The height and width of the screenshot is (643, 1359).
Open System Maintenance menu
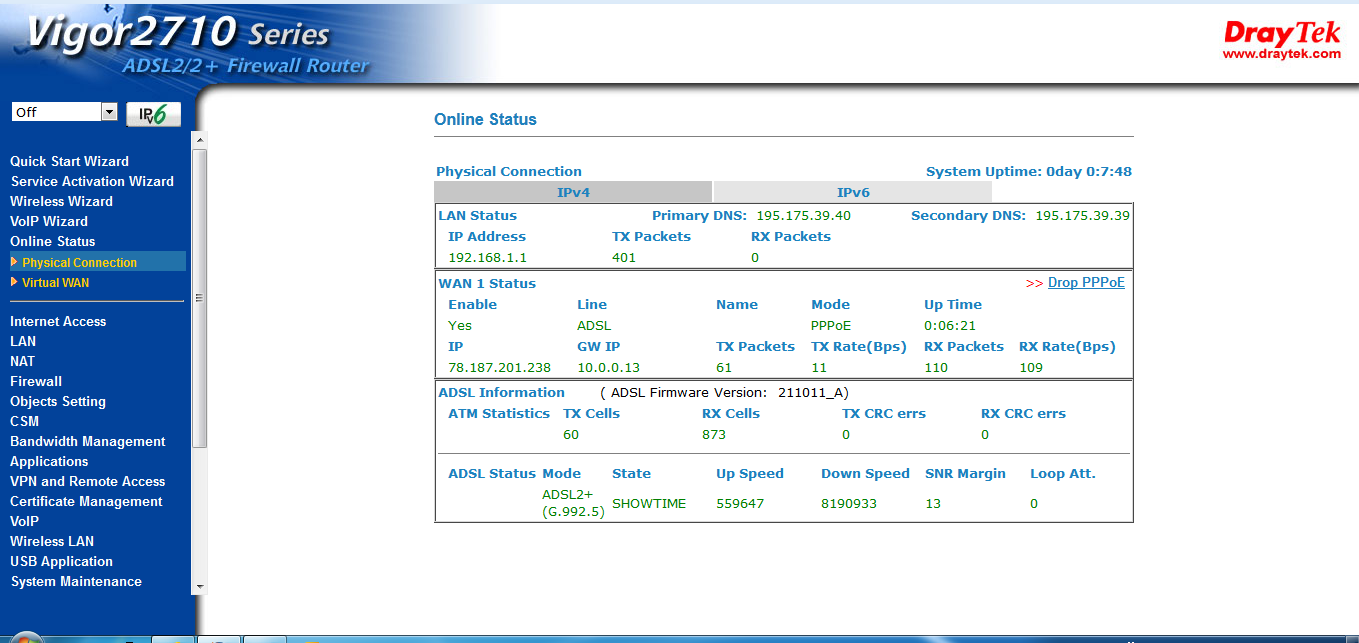pos(76,581)
